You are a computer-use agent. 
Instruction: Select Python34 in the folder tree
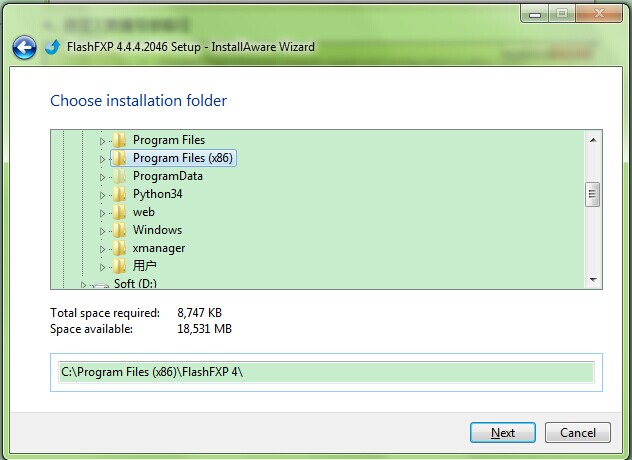[158, 194]
